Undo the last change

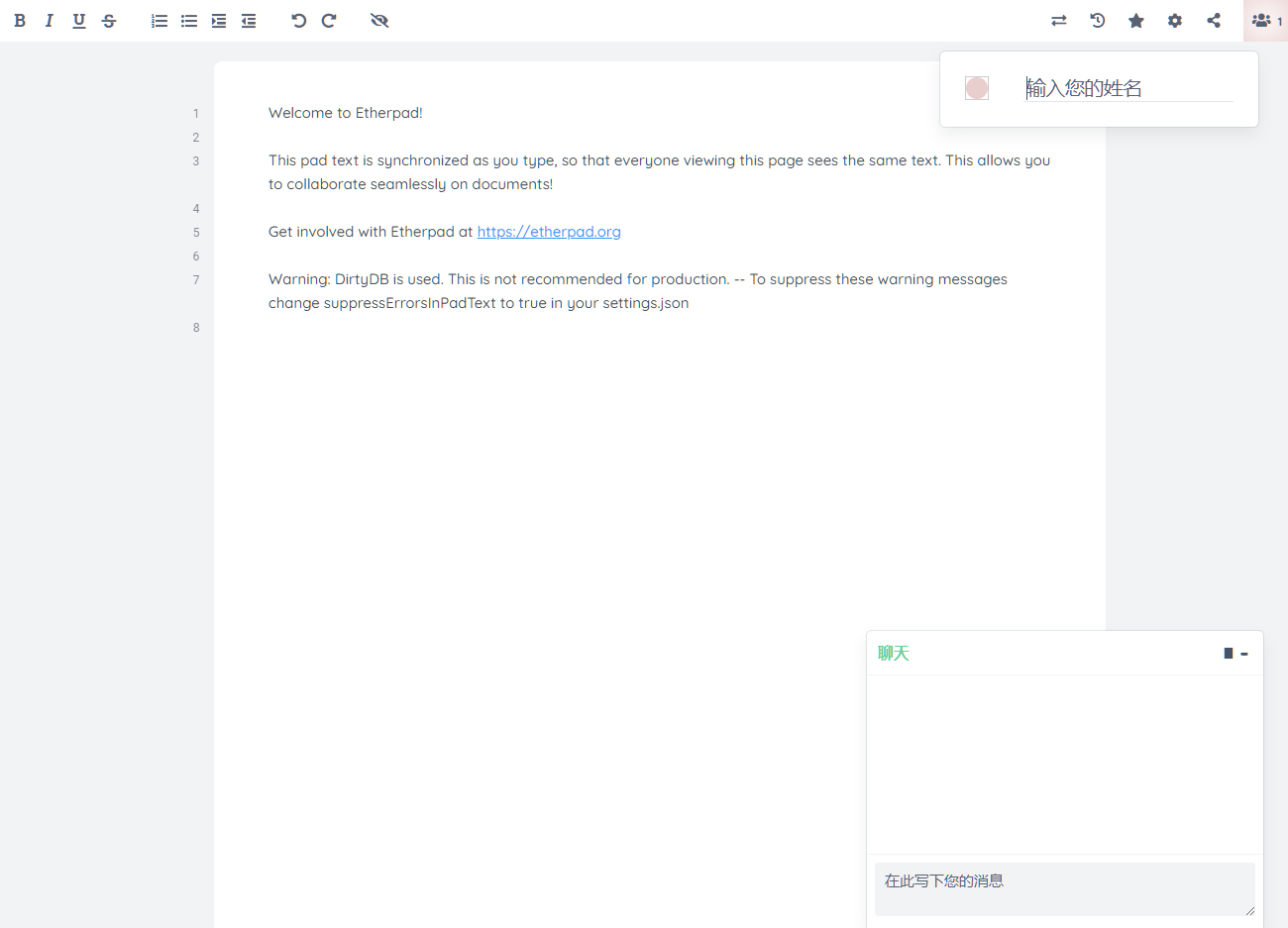(x=299, y=21)
